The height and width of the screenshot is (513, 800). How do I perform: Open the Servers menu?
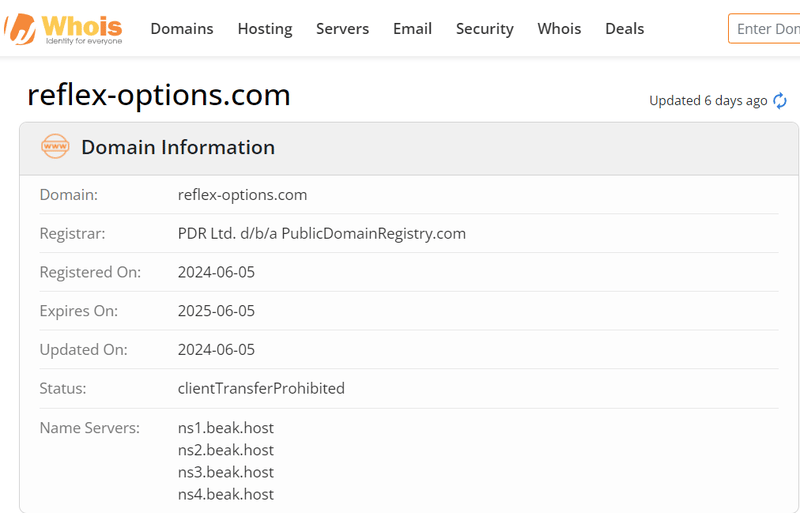coord(342,29)
